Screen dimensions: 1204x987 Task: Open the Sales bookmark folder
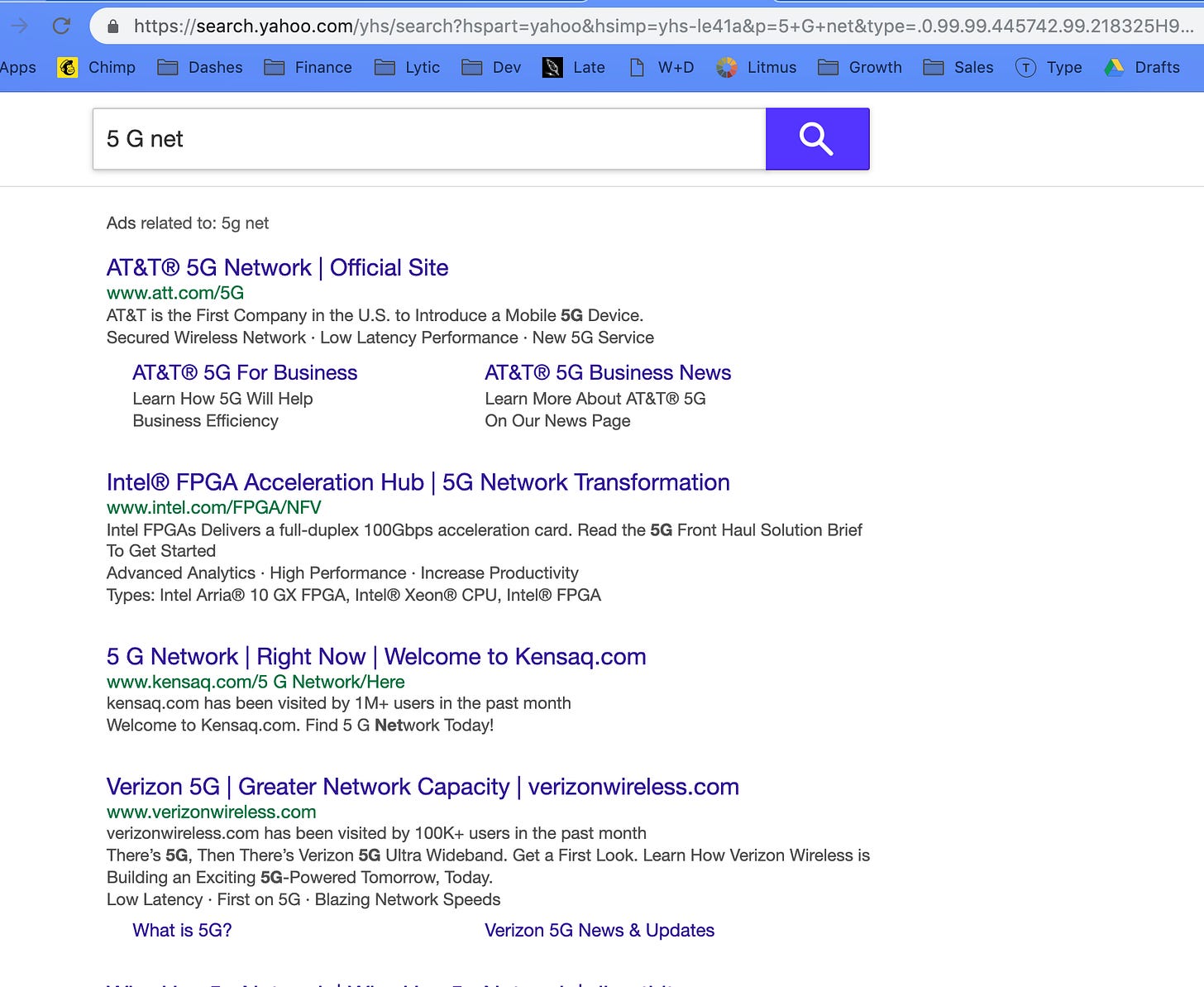958,67
